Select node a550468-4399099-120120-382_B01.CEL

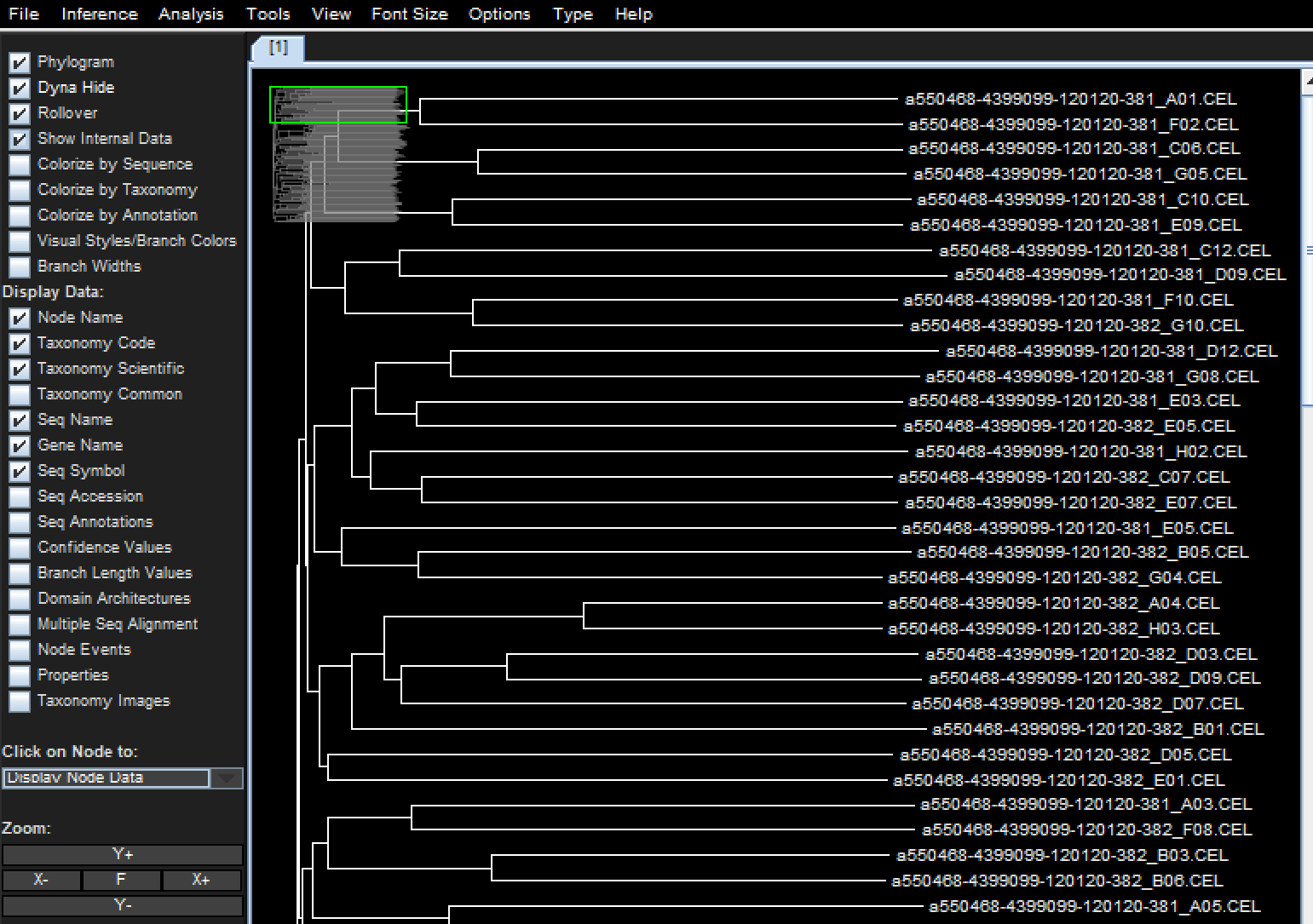click(x=1098, y=730)
